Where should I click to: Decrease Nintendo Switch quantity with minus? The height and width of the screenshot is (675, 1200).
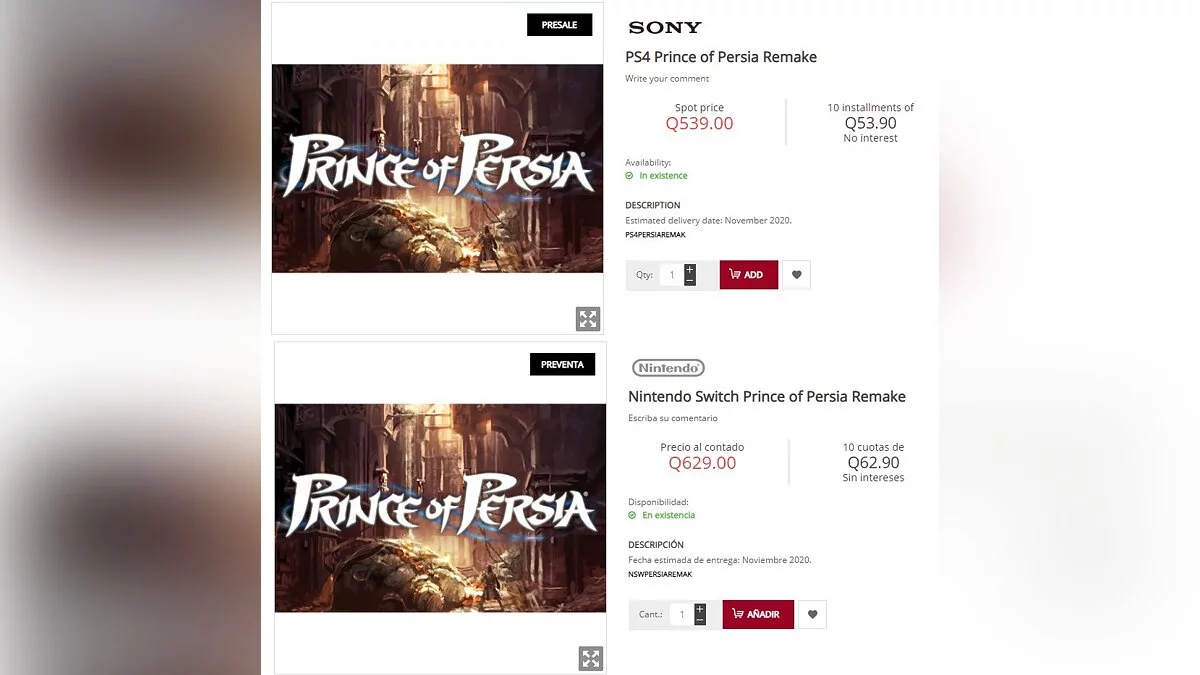(x=700, y=621)
